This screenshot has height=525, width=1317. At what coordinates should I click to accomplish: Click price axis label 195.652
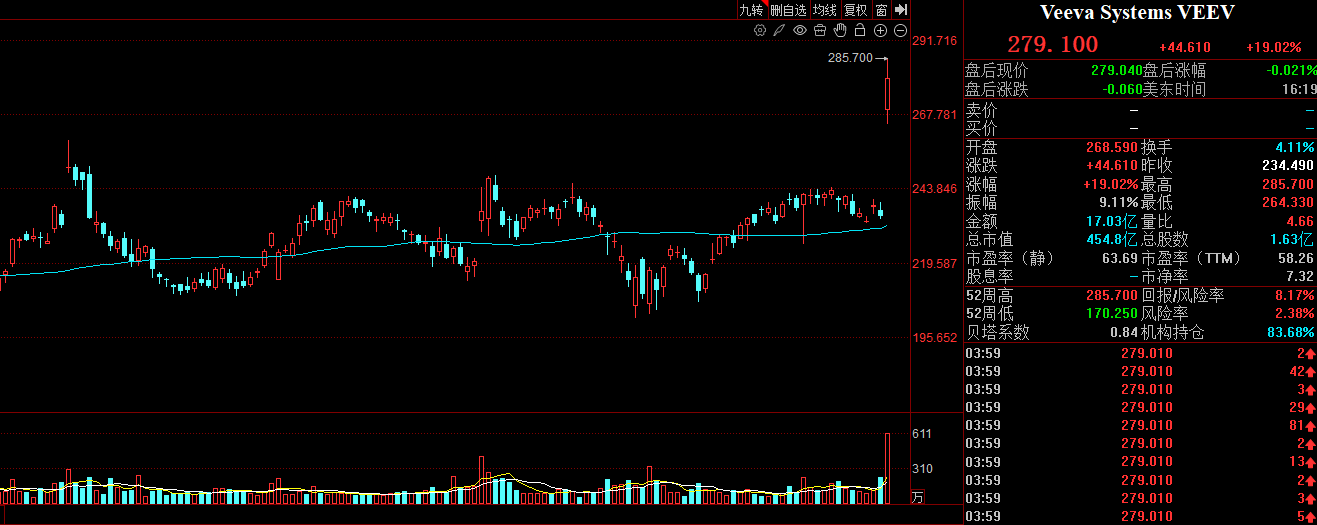click(x=935, y=338)
